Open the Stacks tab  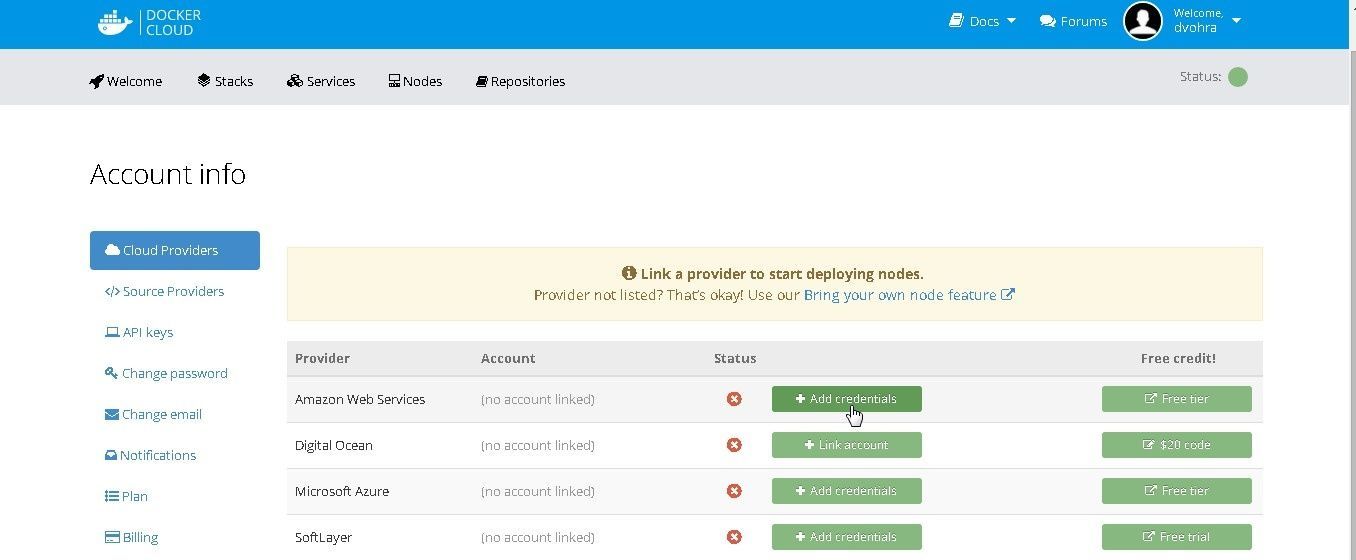225,81
